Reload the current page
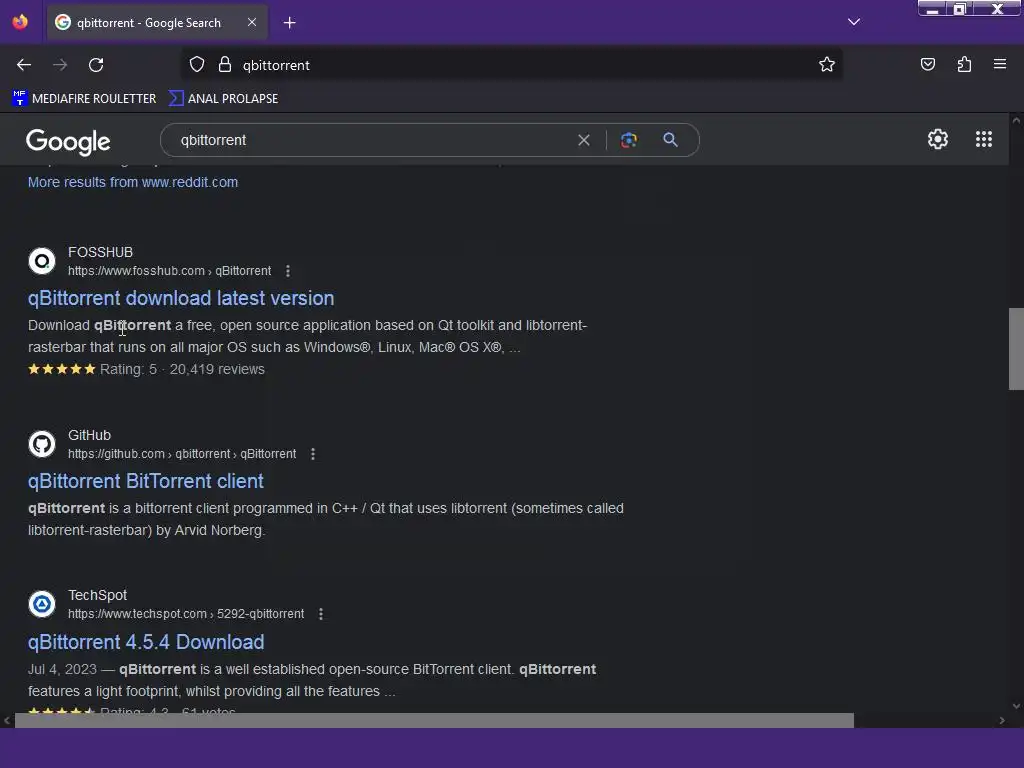 [x=96, y=65]
